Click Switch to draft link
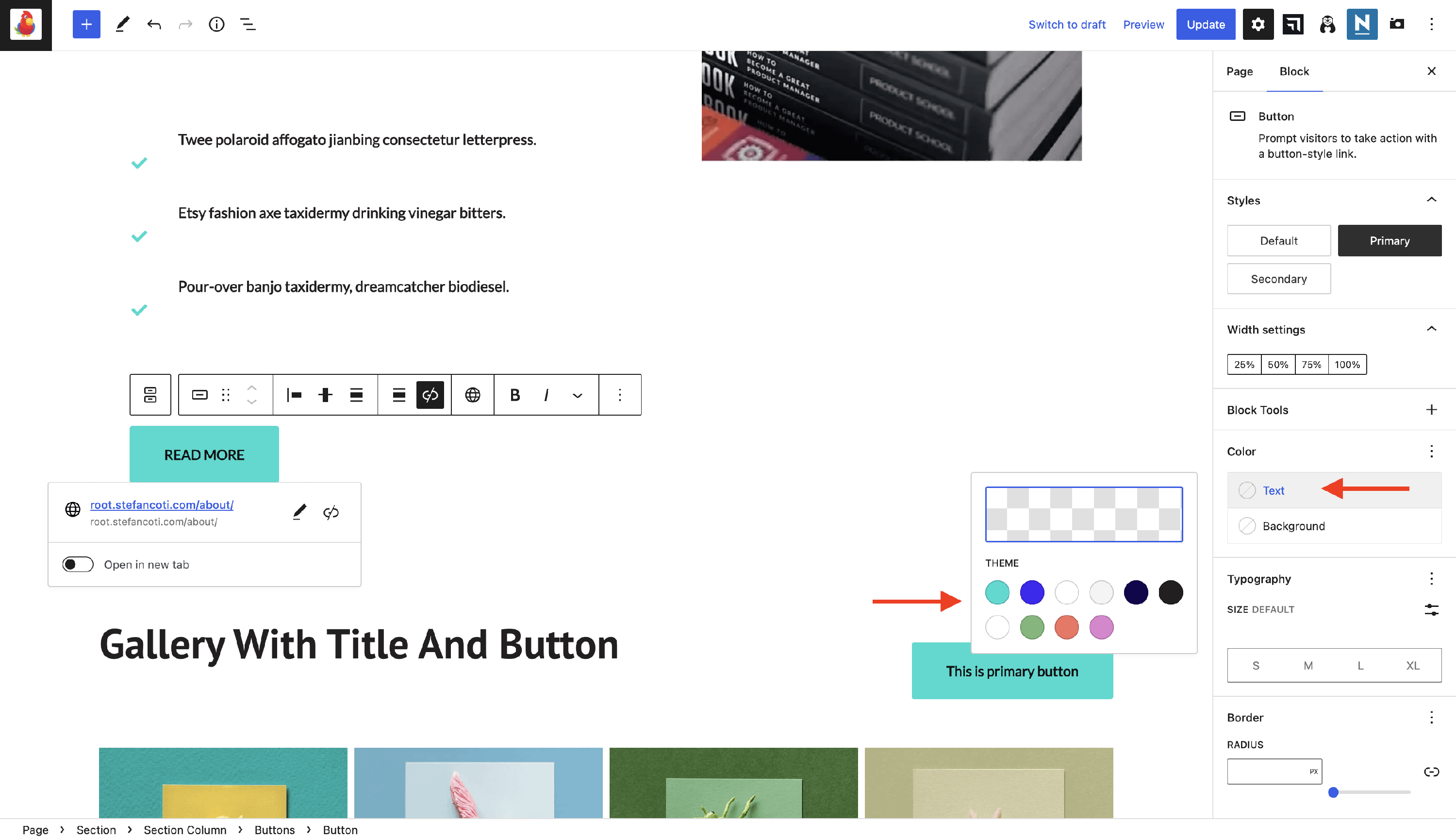The width and height of the screenshot is (1456, 840). [x=1066, y=24]
